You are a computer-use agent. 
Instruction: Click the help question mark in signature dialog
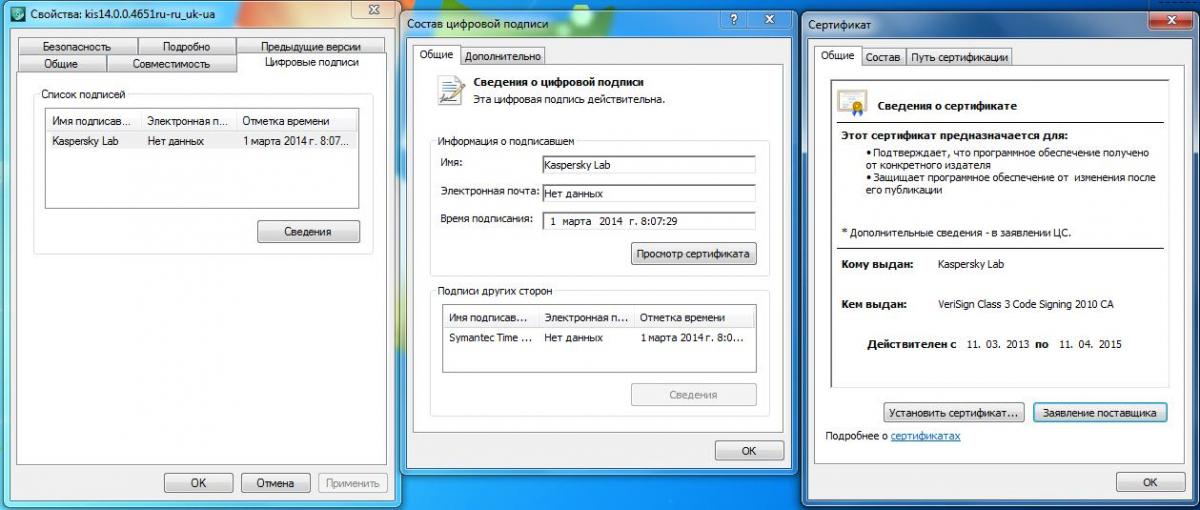(735, 19)
